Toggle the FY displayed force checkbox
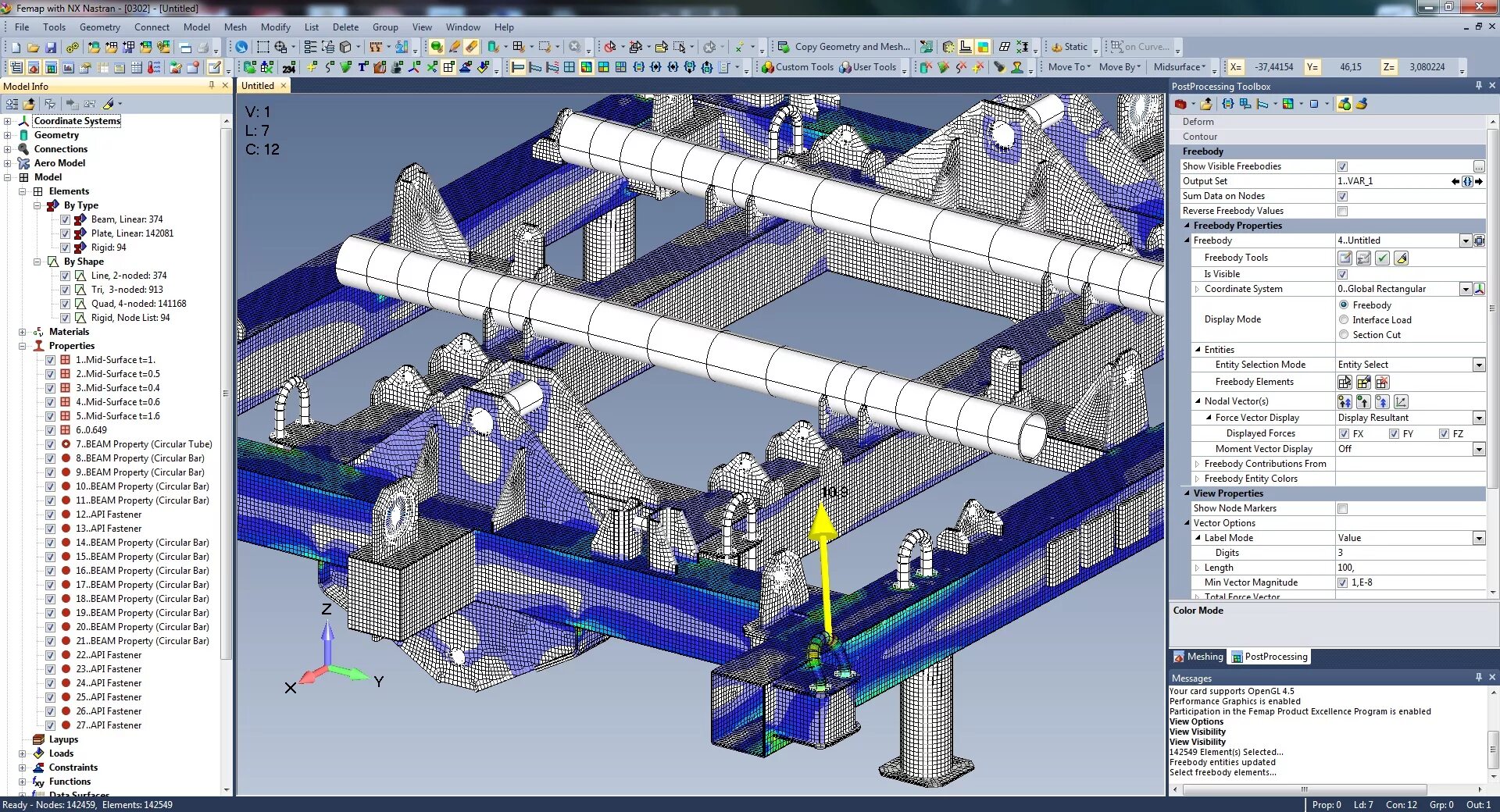Screen dimensions: 1500x812 (1394, 434)
